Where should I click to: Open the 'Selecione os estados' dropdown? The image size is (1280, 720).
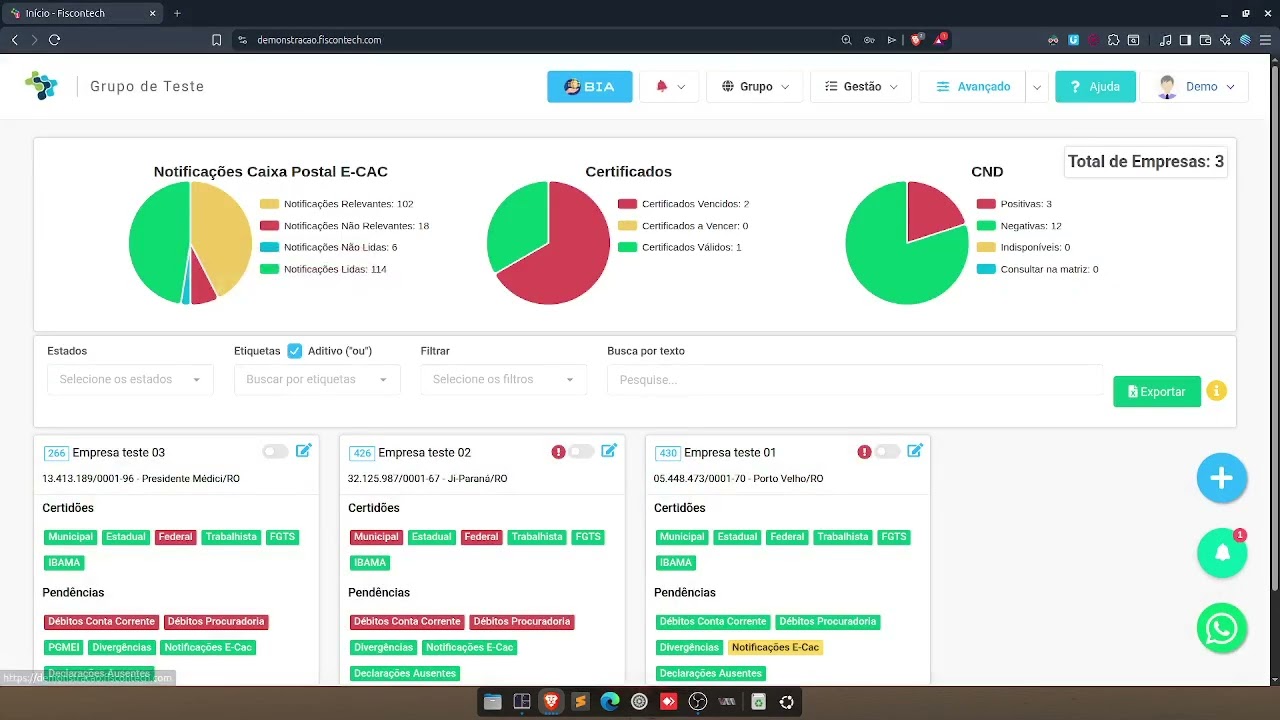130,380
